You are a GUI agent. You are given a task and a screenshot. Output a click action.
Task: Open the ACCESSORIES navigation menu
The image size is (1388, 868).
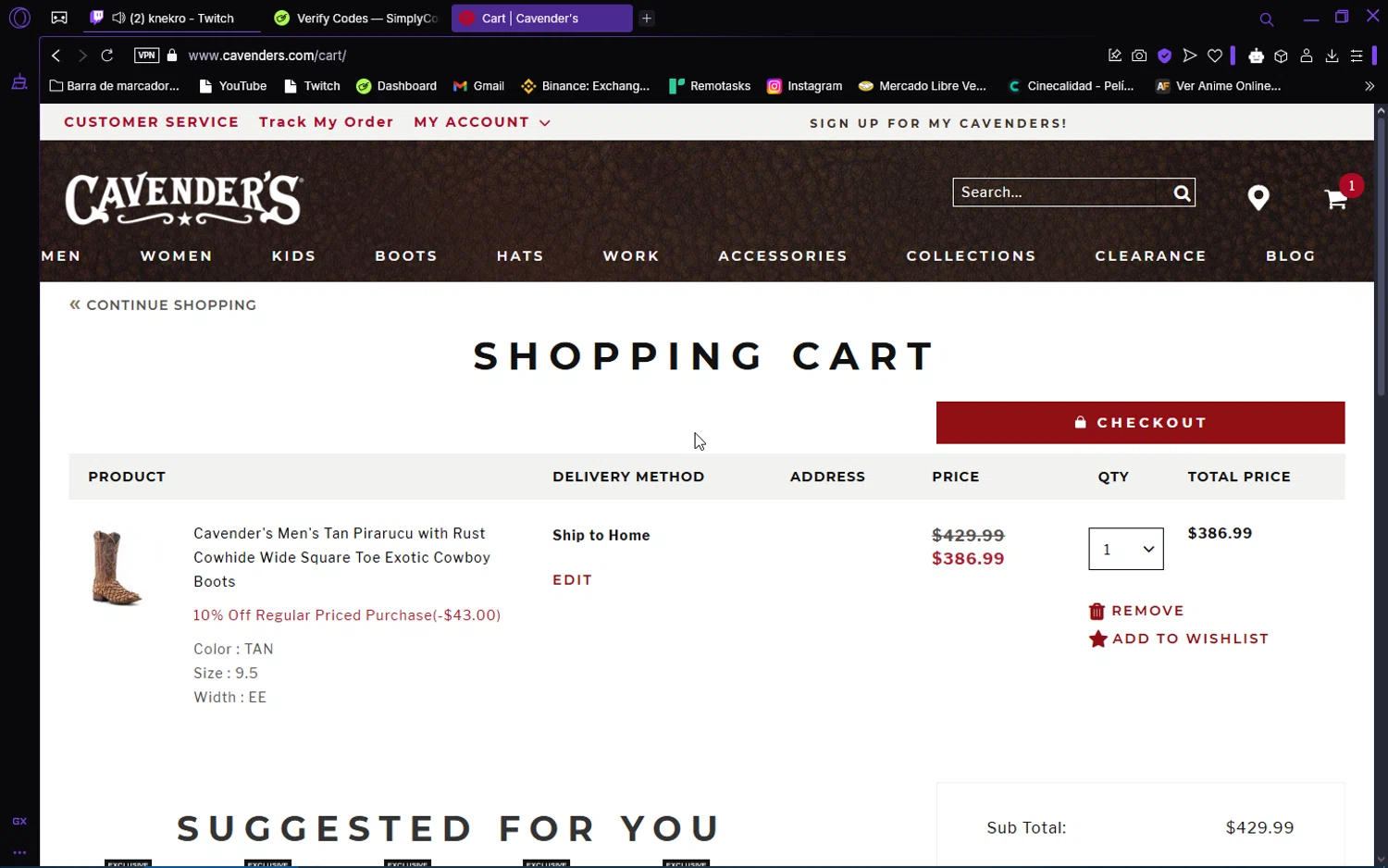pos(783,256)
